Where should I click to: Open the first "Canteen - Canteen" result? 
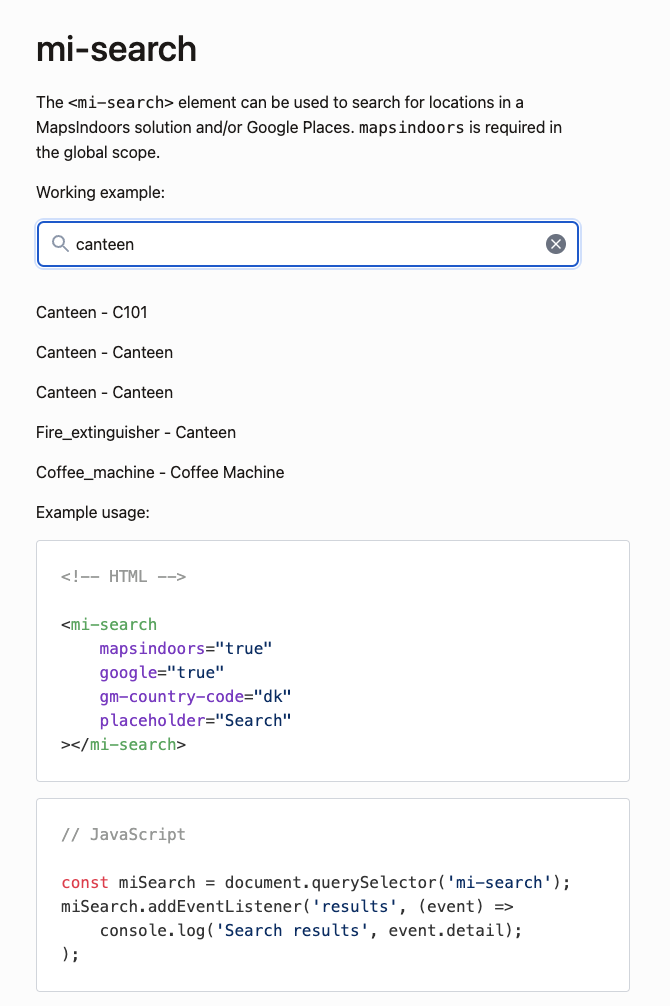click(x=104, y=352)
